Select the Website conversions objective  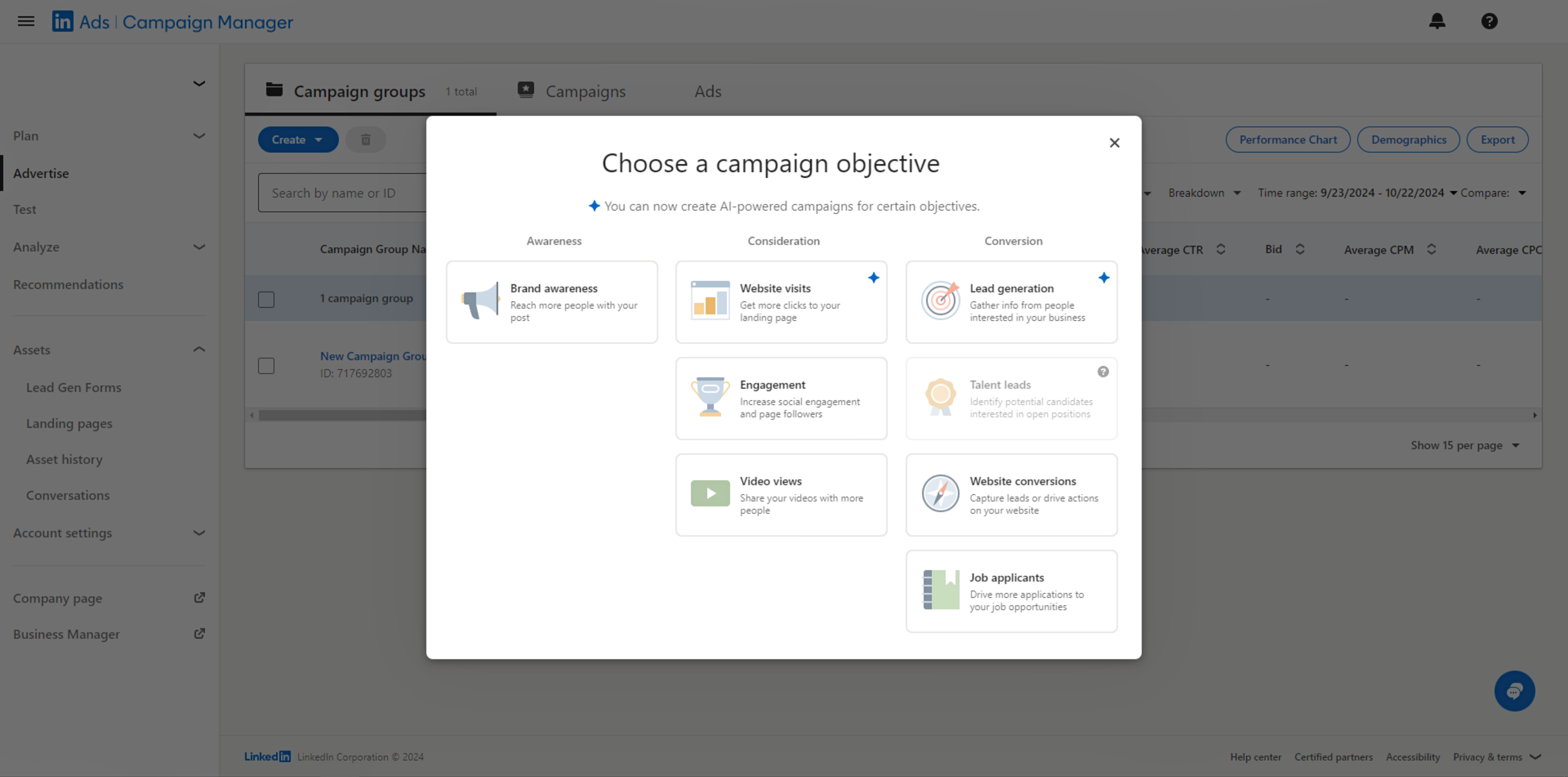[1012, 495]
